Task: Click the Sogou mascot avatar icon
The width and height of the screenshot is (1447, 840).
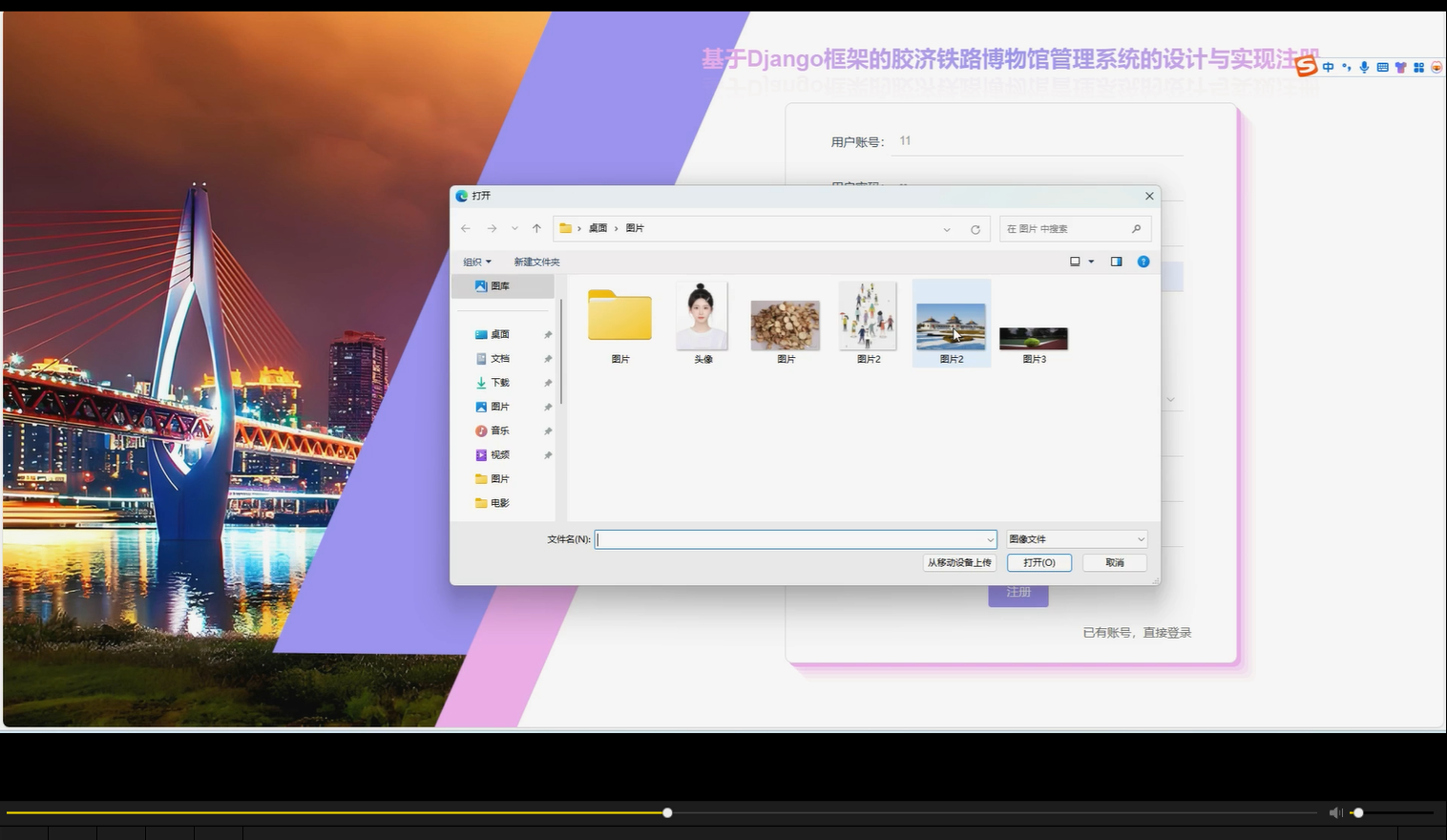Action: [1437, 67]
